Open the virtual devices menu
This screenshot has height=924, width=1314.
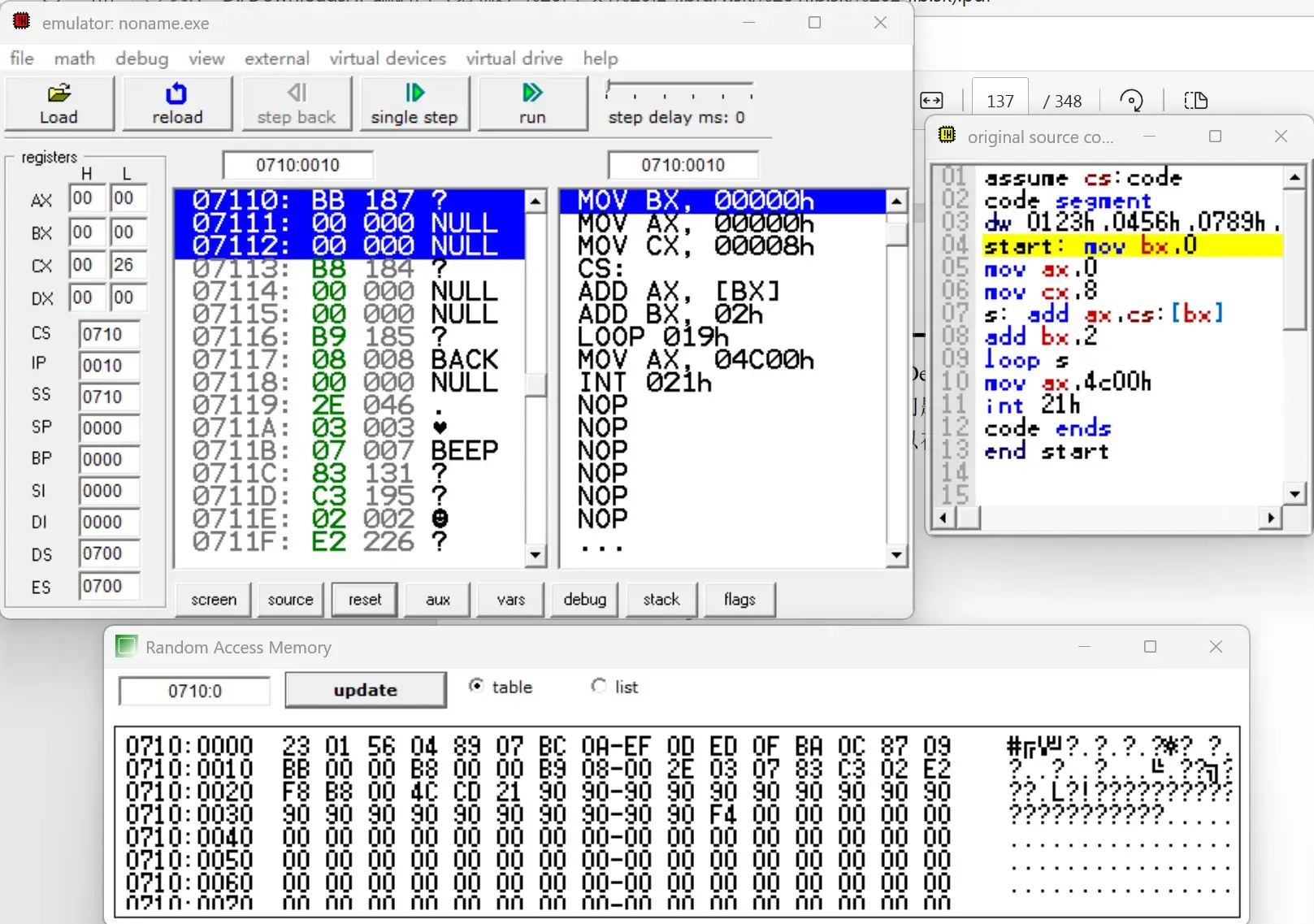388,59
